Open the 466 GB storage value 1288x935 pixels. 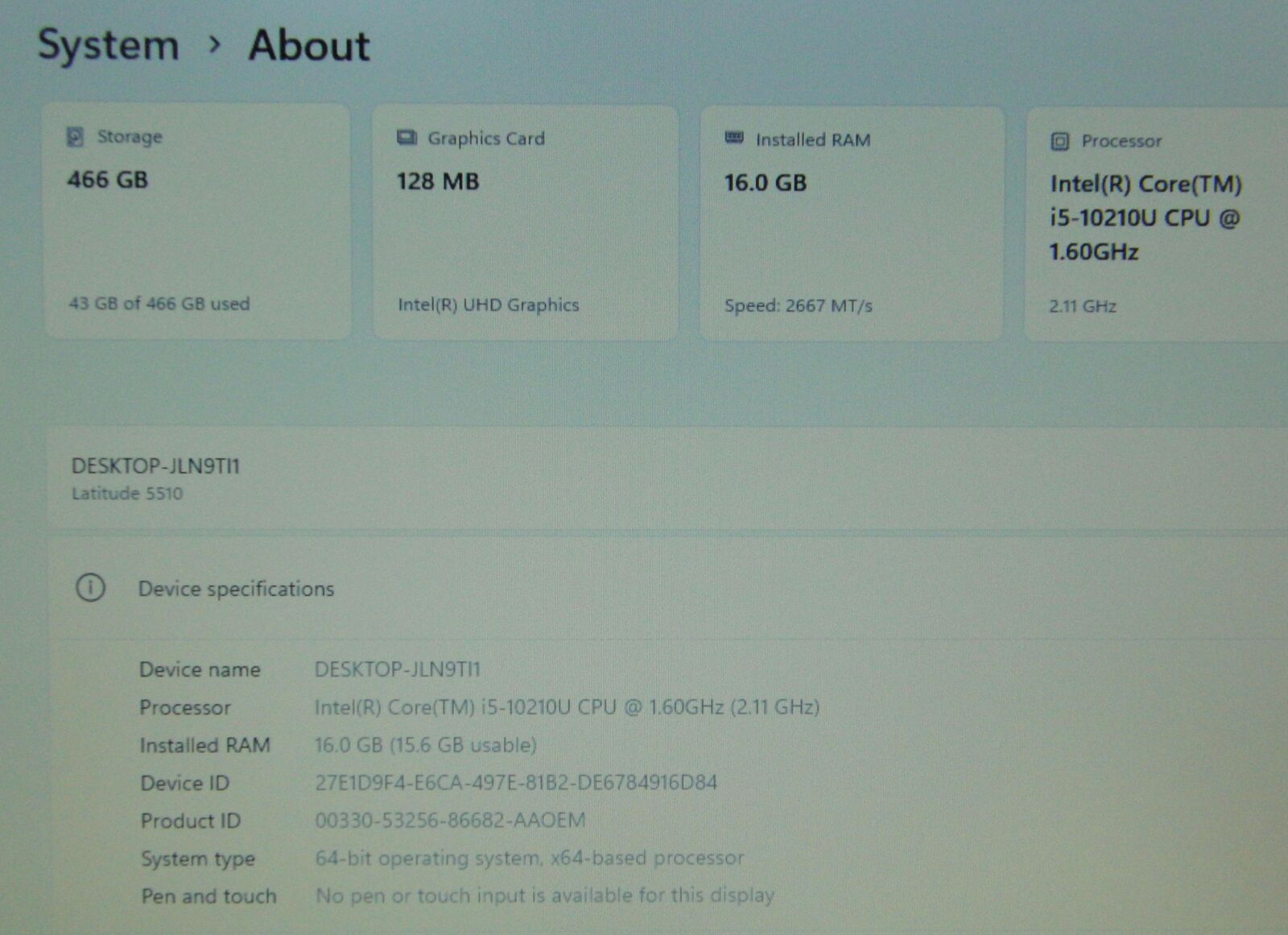click(x=108, y=180)
